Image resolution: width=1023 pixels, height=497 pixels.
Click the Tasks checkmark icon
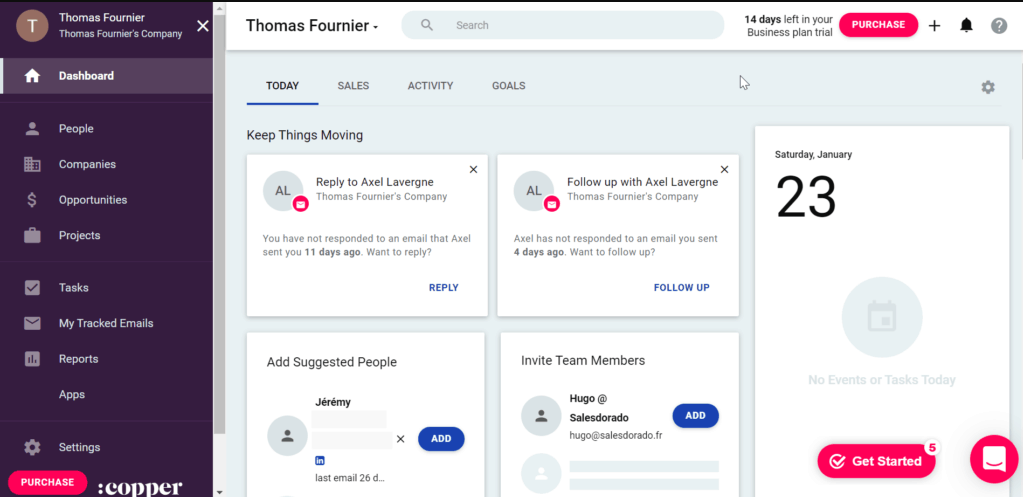pos(32,288)
